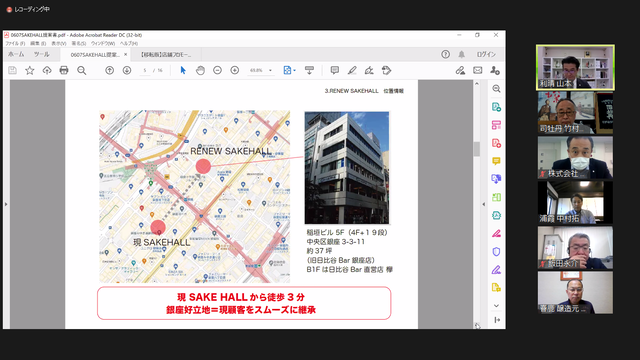Screen dimensions: 640x360
Task: Upload file to cloud icon
Action: click(47, 71)
